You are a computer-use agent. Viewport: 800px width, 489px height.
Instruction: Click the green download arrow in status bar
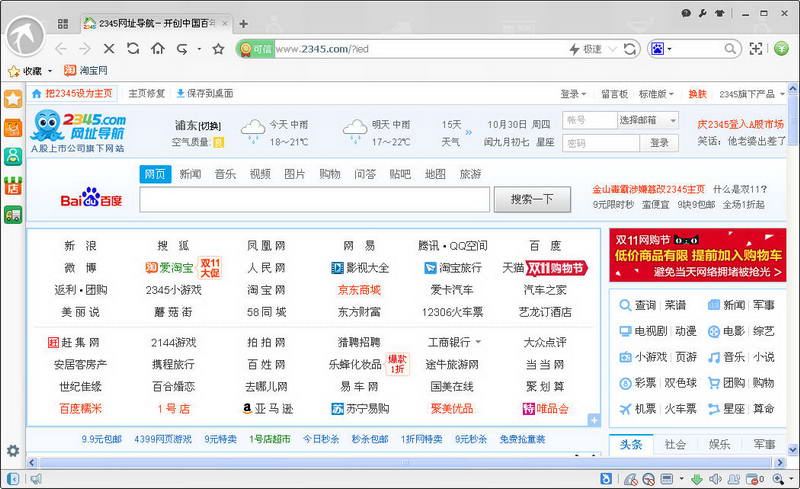tap(697, 479)
